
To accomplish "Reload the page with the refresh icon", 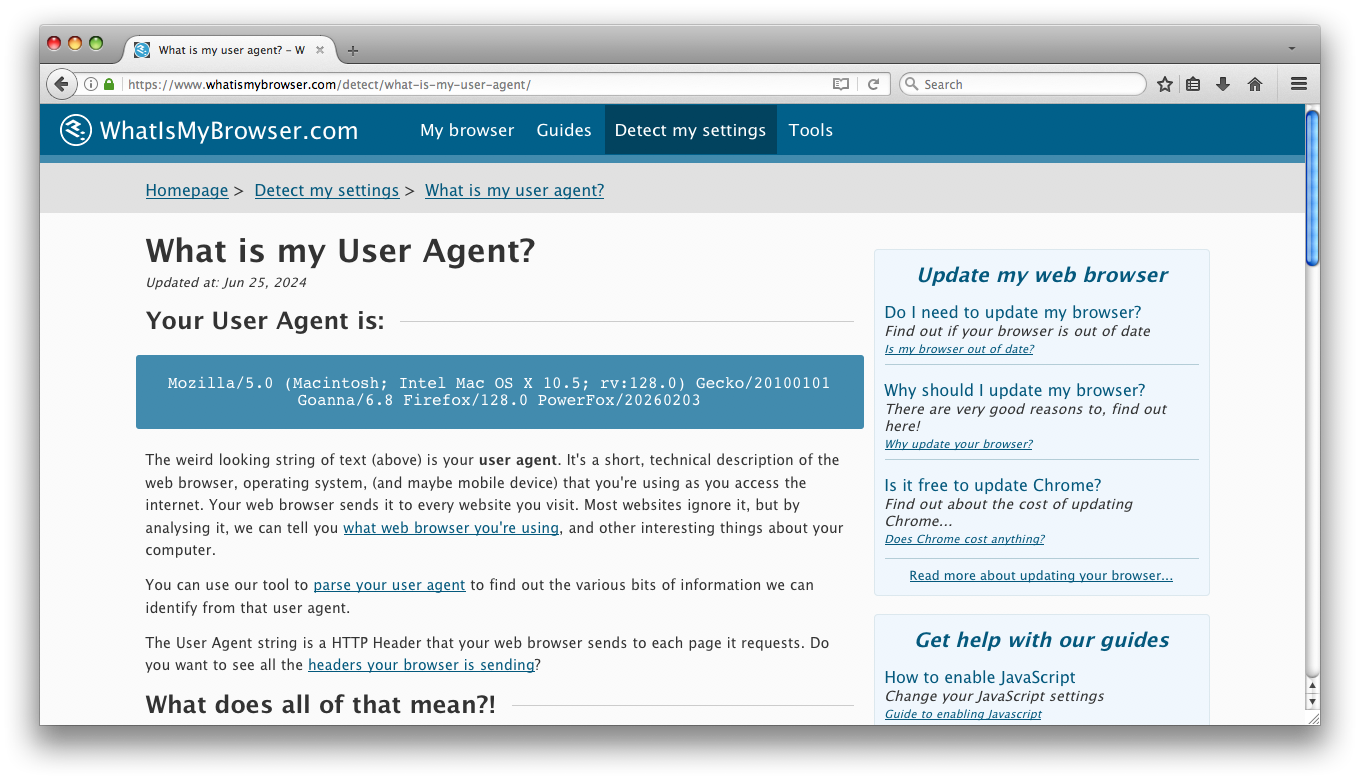I will [873, 84].
